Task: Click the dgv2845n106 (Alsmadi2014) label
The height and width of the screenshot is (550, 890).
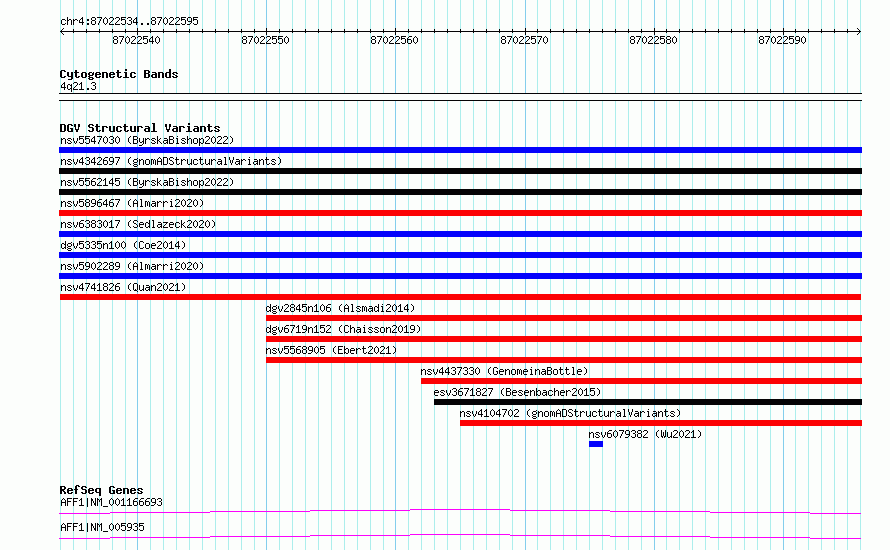Action: (340, 308)
